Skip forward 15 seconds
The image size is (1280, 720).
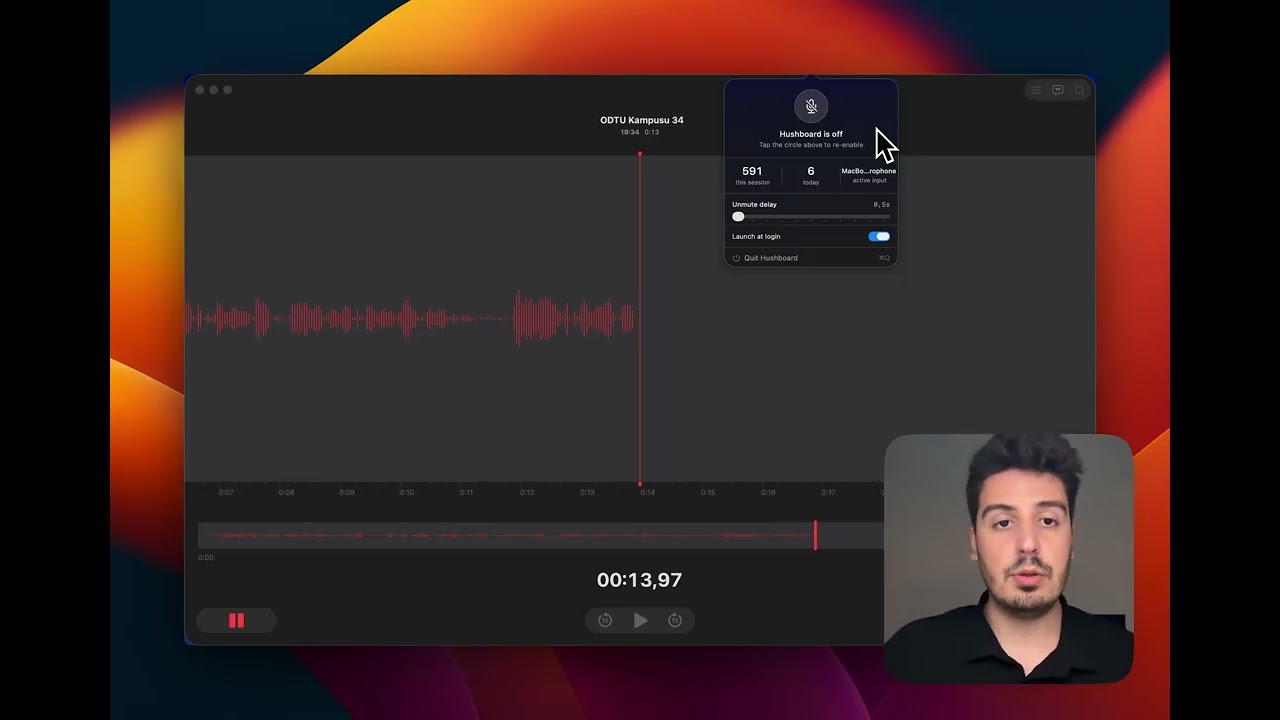[675, 621]
